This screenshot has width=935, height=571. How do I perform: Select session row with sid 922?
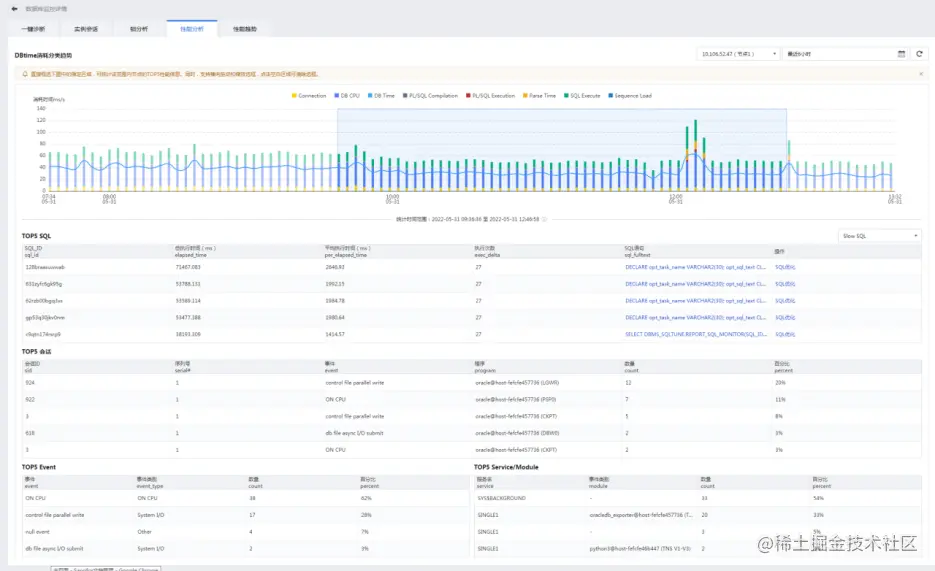tap(471, 399)
